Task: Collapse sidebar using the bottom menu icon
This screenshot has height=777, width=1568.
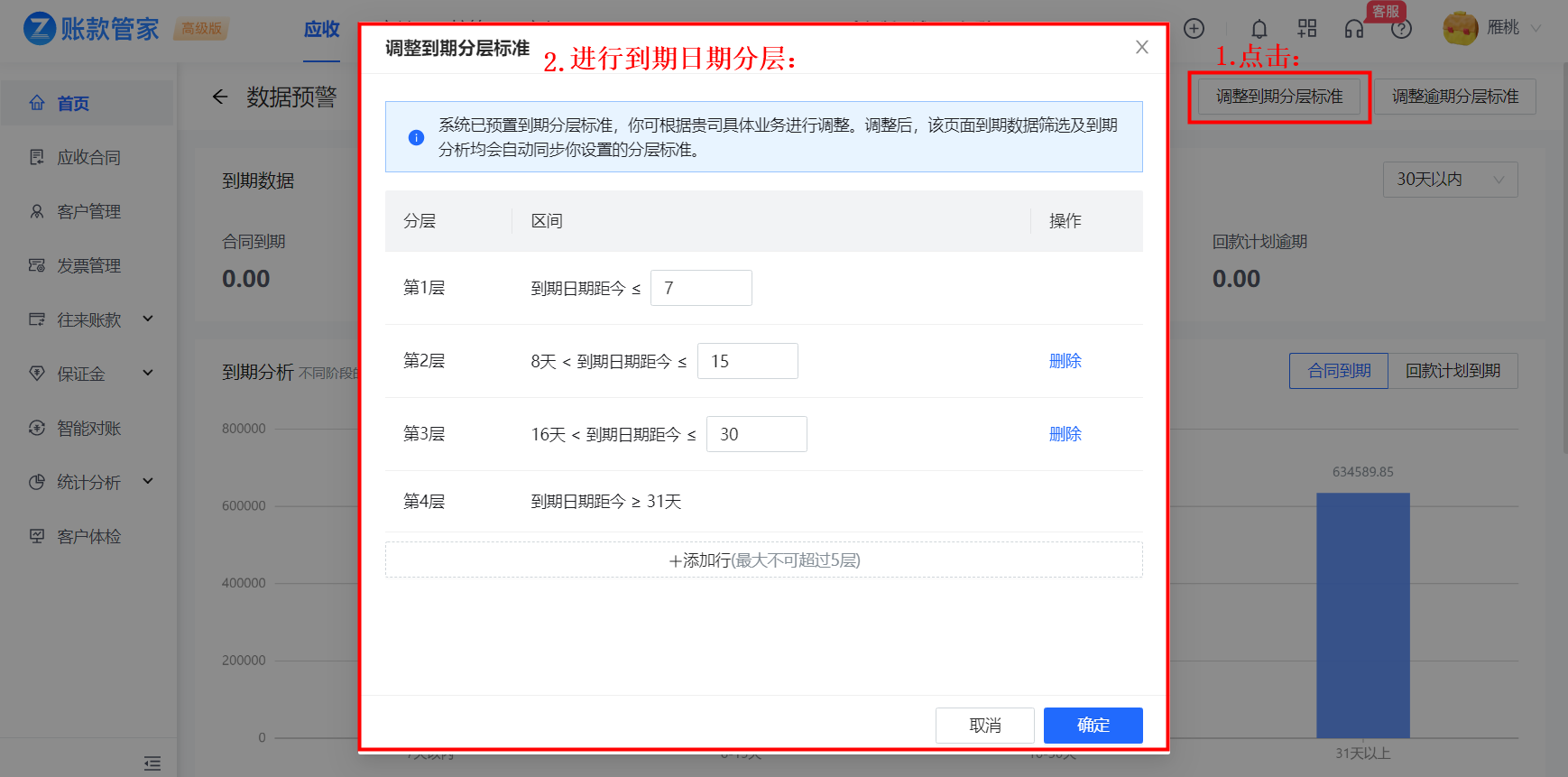Action: coord(152,763)
